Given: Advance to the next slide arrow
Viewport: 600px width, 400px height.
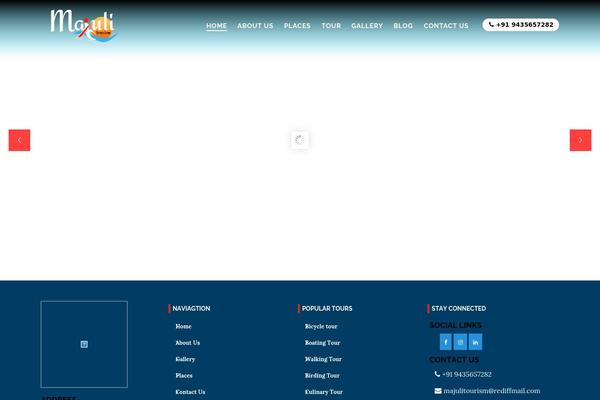Looking at the screenshot, I should click(x=580, y=140).
